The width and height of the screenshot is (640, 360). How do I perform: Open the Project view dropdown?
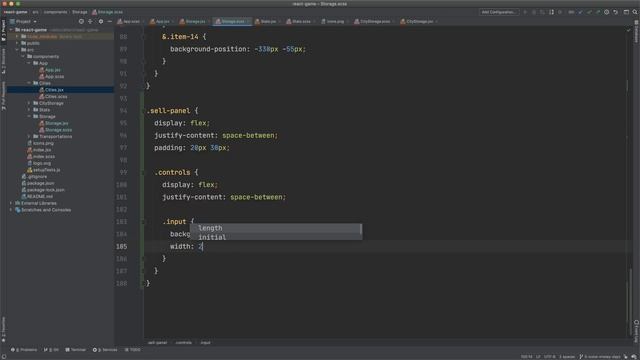point(23,21)
